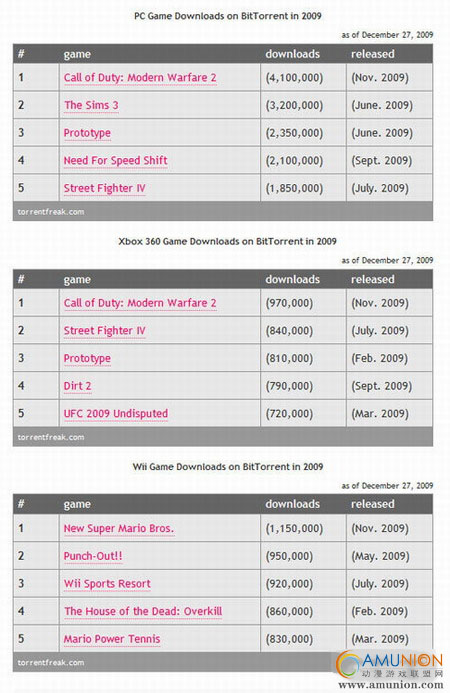
Task: Open Xbox 360 Call of Duty: Modern Warfare 2
Action: tap(140, 303)
